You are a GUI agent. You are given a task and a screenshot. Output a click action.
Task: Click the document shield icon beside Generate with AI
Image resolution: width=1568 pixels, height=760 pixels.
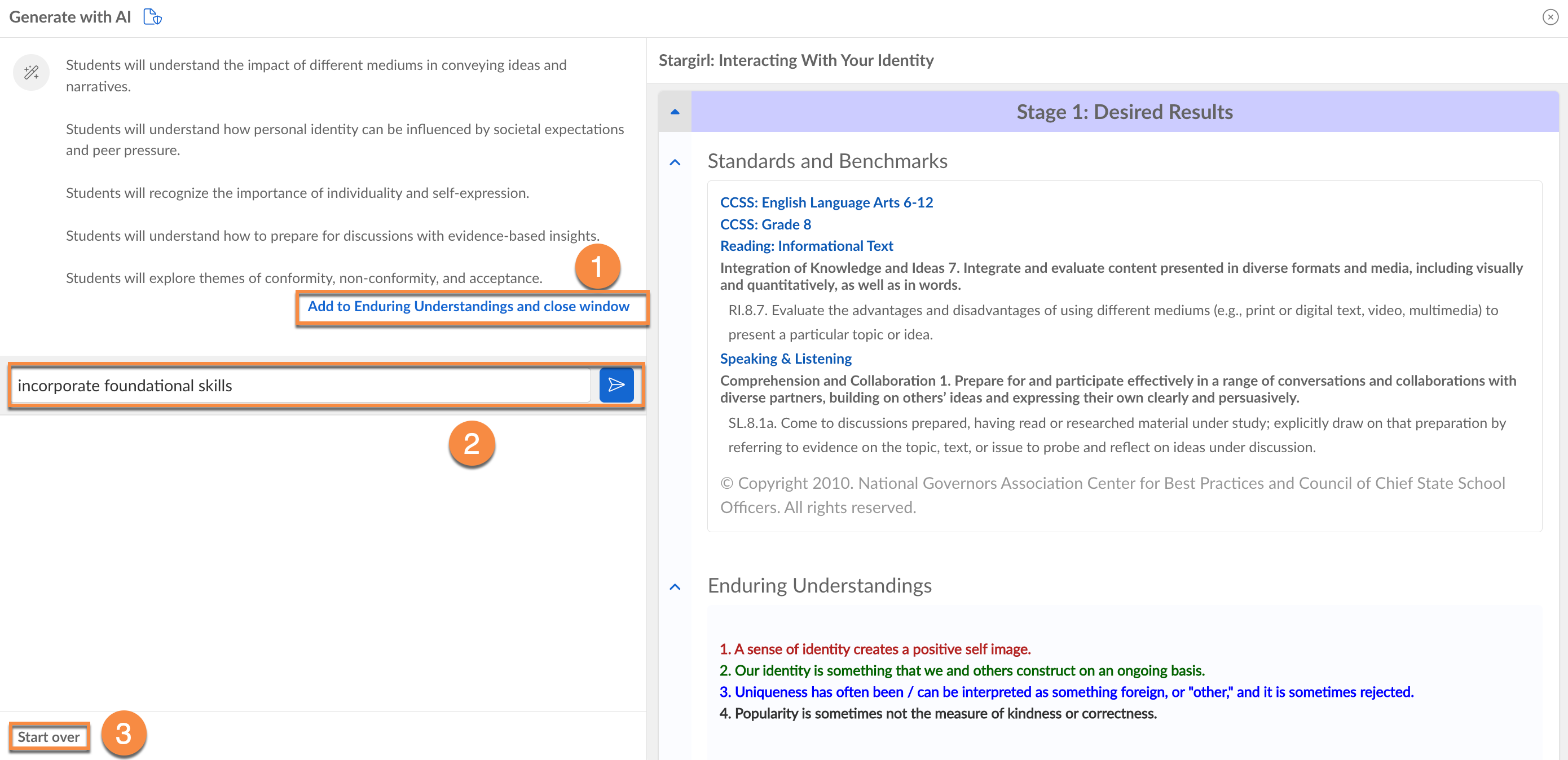(152, 17)
